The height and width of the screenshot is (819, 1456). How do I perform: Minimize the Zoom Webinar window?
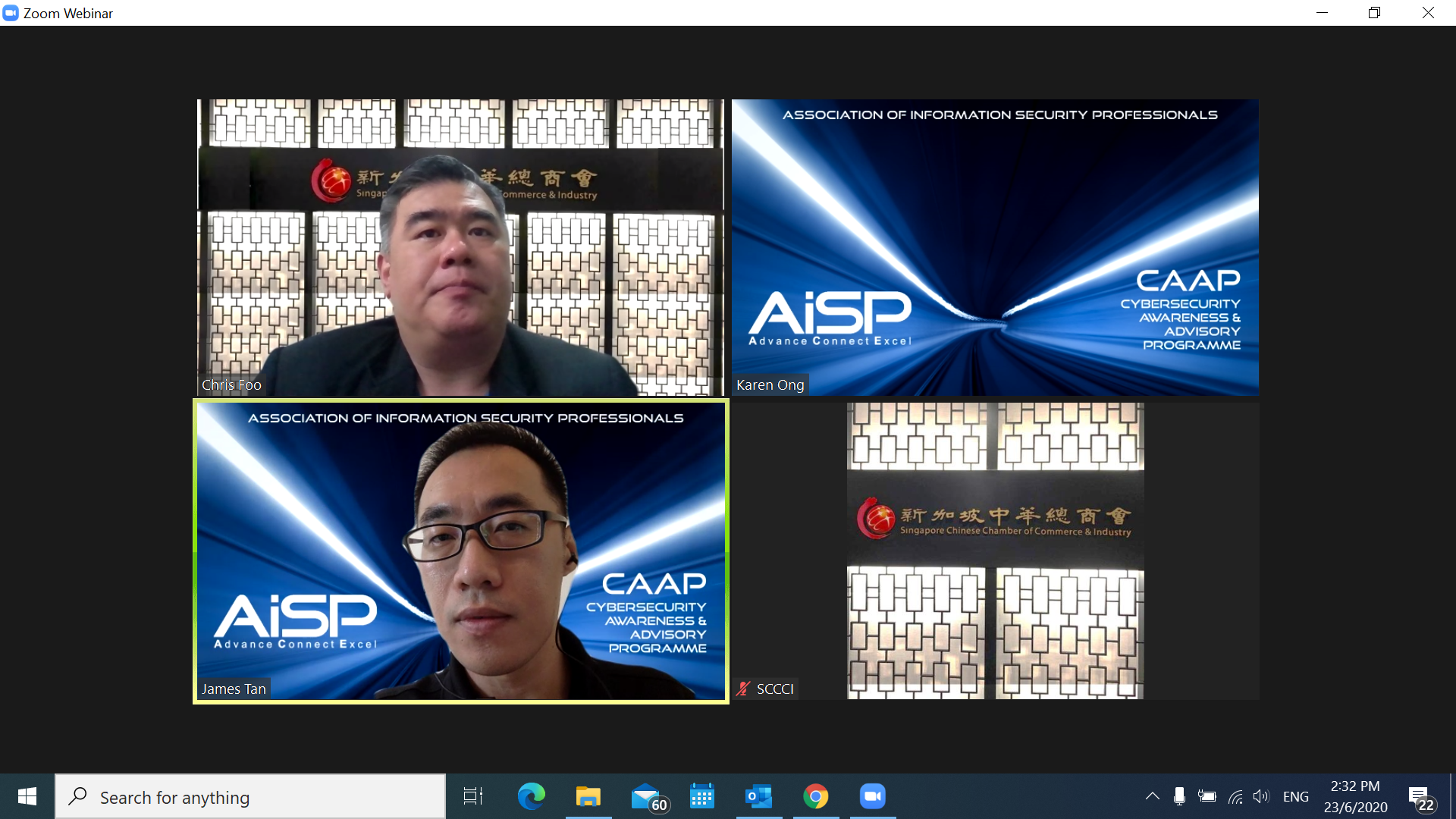1322,13
